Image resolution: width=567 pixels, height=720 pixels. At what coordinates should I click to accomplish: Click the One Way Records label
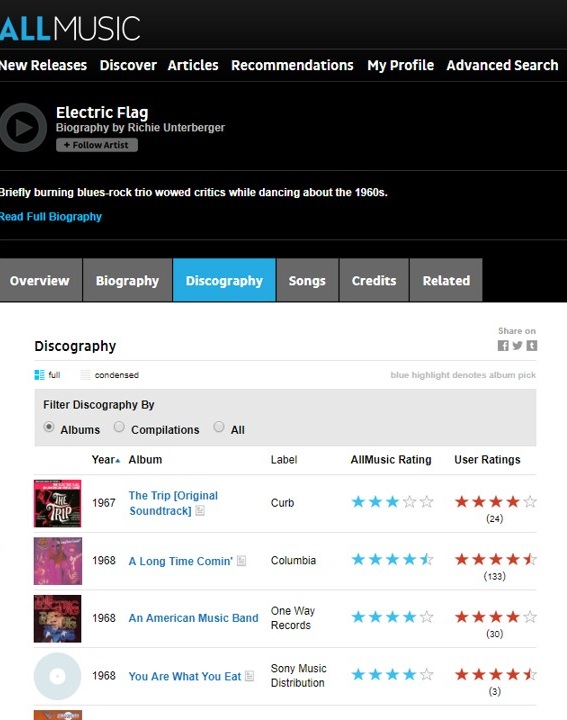pyautogui.click(x=293, y=618)
